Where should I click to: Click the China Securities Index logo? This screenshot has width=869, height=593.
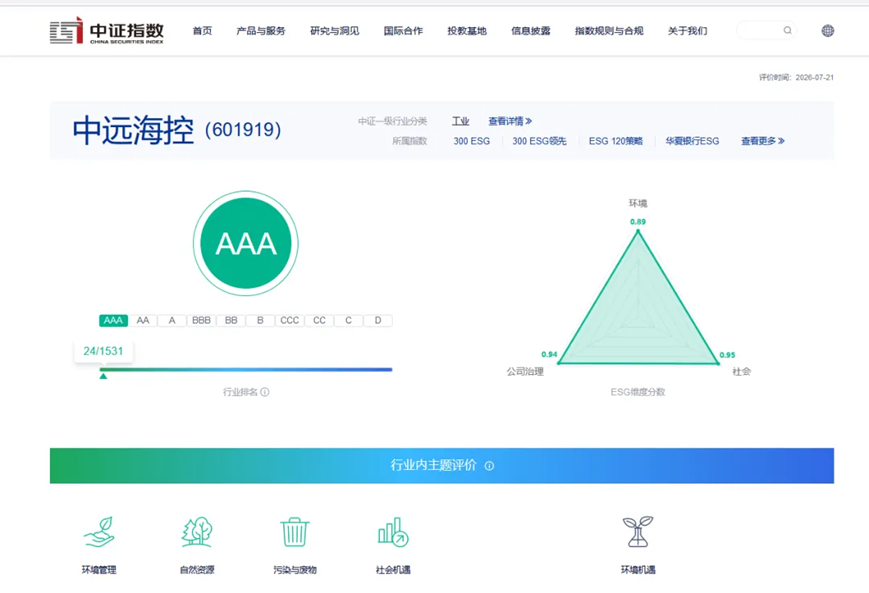pos(106,30)
